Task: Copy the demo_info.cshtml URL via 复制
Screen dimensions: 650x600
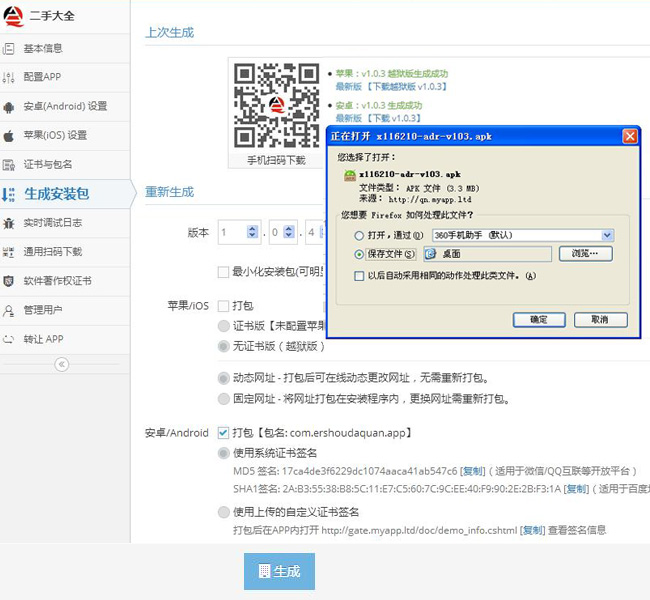Action: pos(533,530)
